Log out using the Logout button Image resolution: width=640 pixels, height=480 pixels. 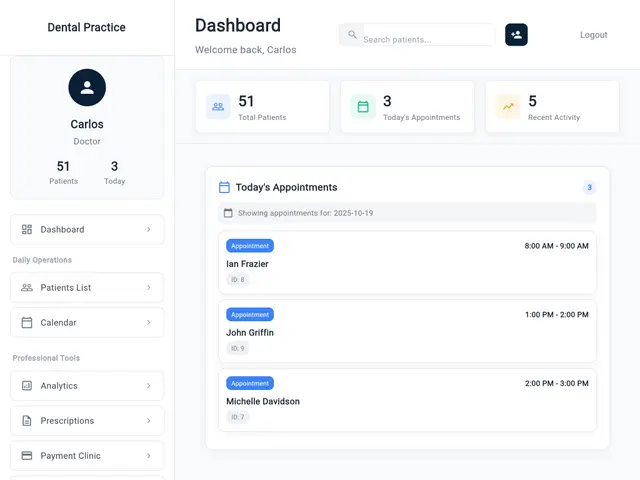coord(593,35)
